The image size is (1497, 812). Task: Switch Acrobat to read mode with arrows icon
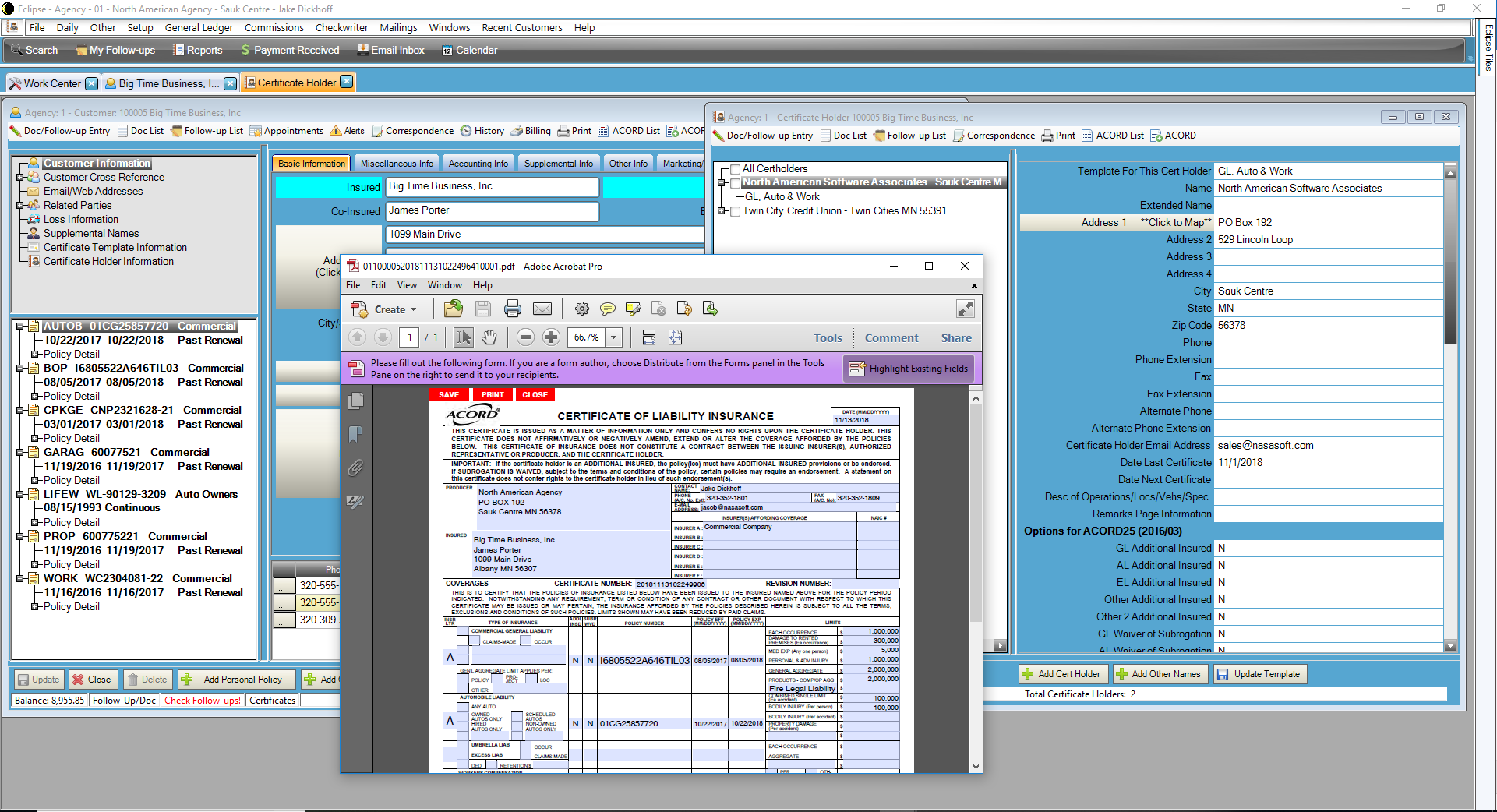pos(966,309)
